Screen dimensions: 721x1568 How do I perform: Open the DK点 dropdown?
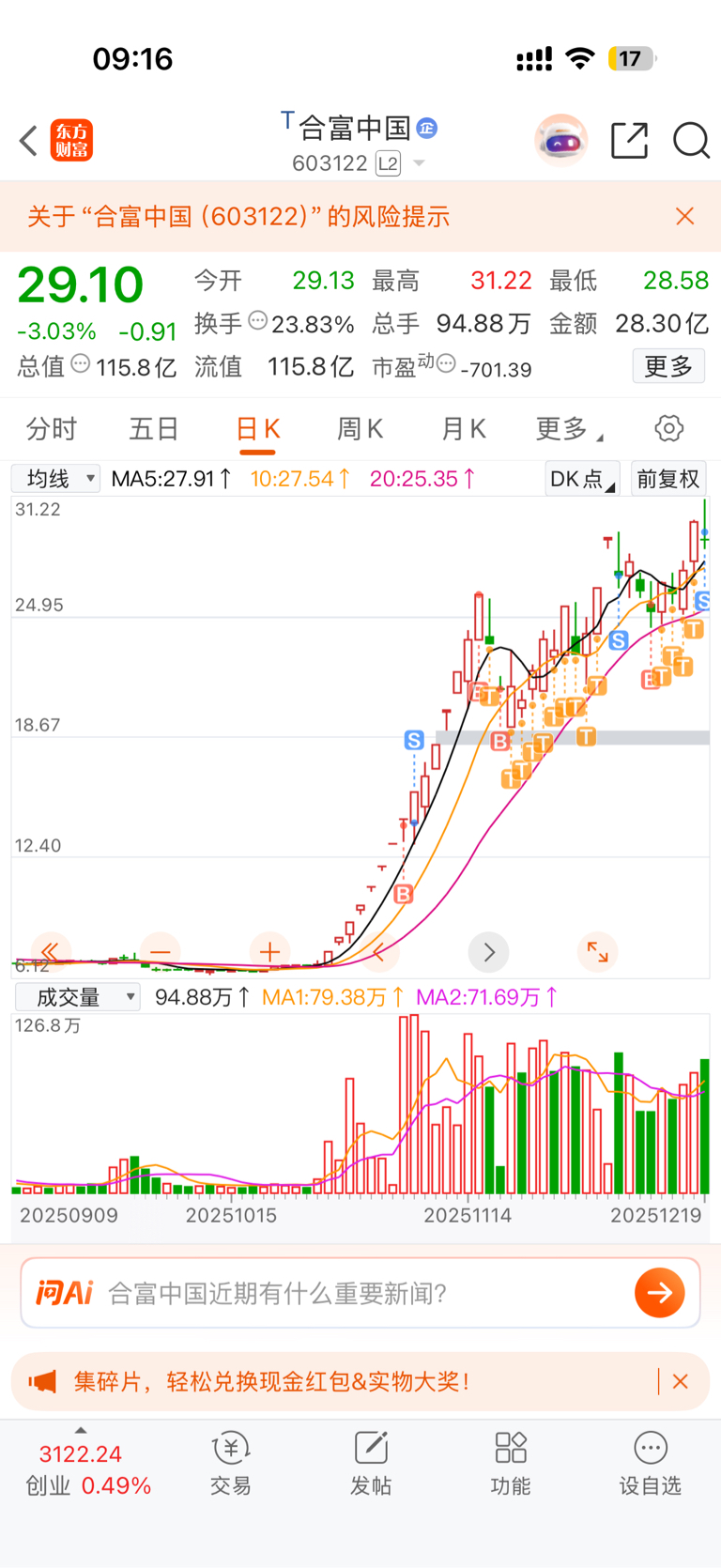tap(582, 479)
